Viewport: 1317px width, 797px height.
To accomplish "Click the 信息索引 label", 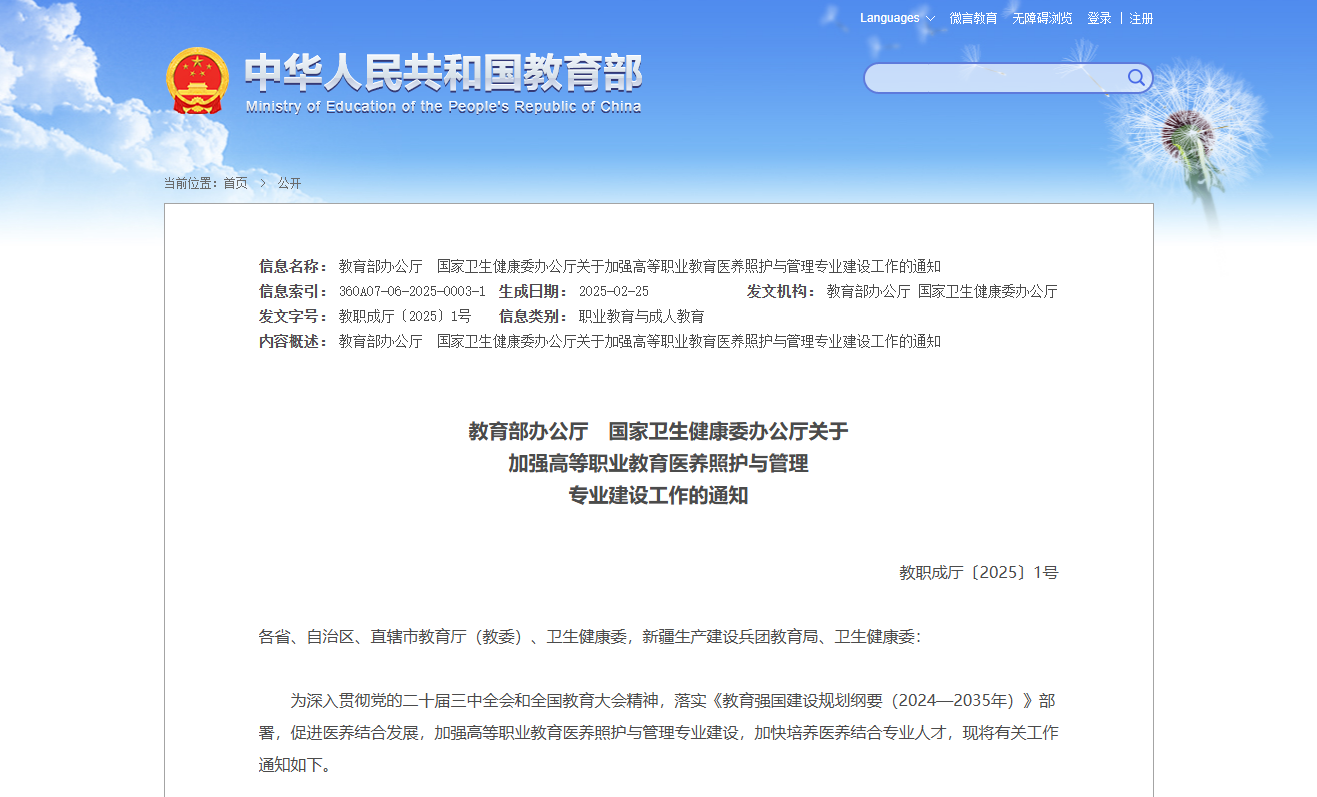I will coord(293,291).
